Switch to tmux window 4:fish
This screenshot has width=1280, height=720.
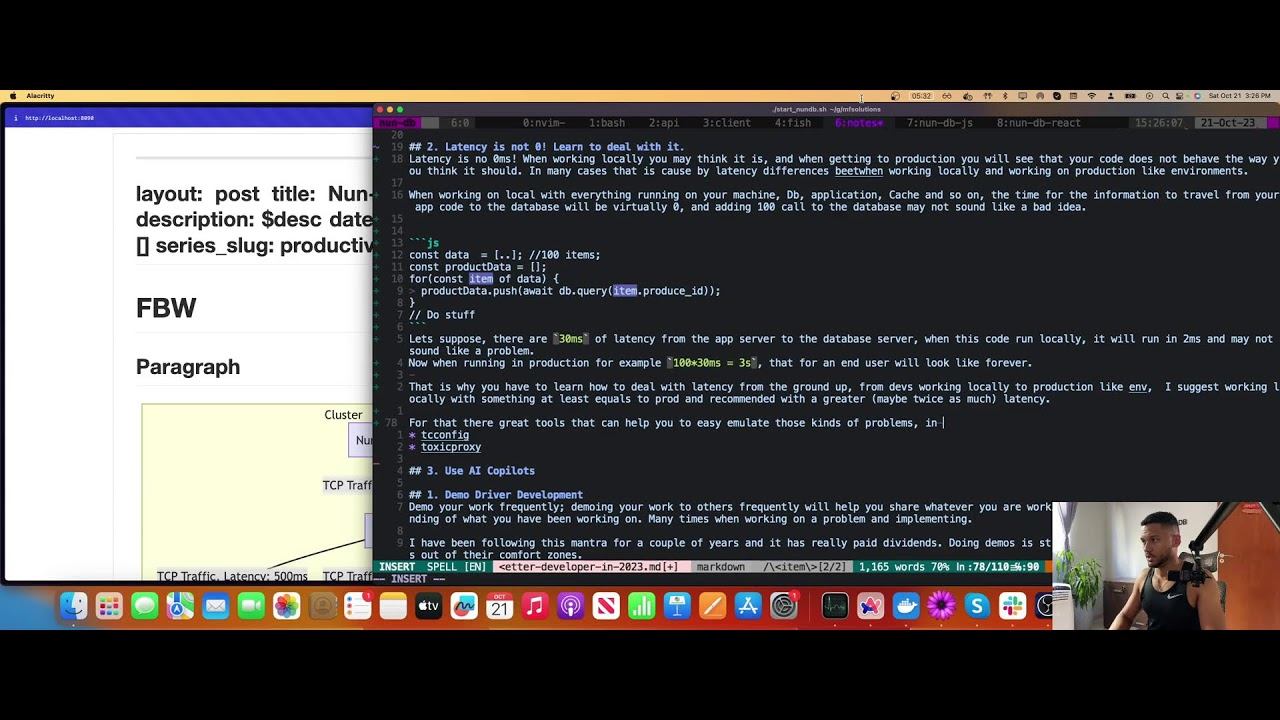(x=793, y=123)
